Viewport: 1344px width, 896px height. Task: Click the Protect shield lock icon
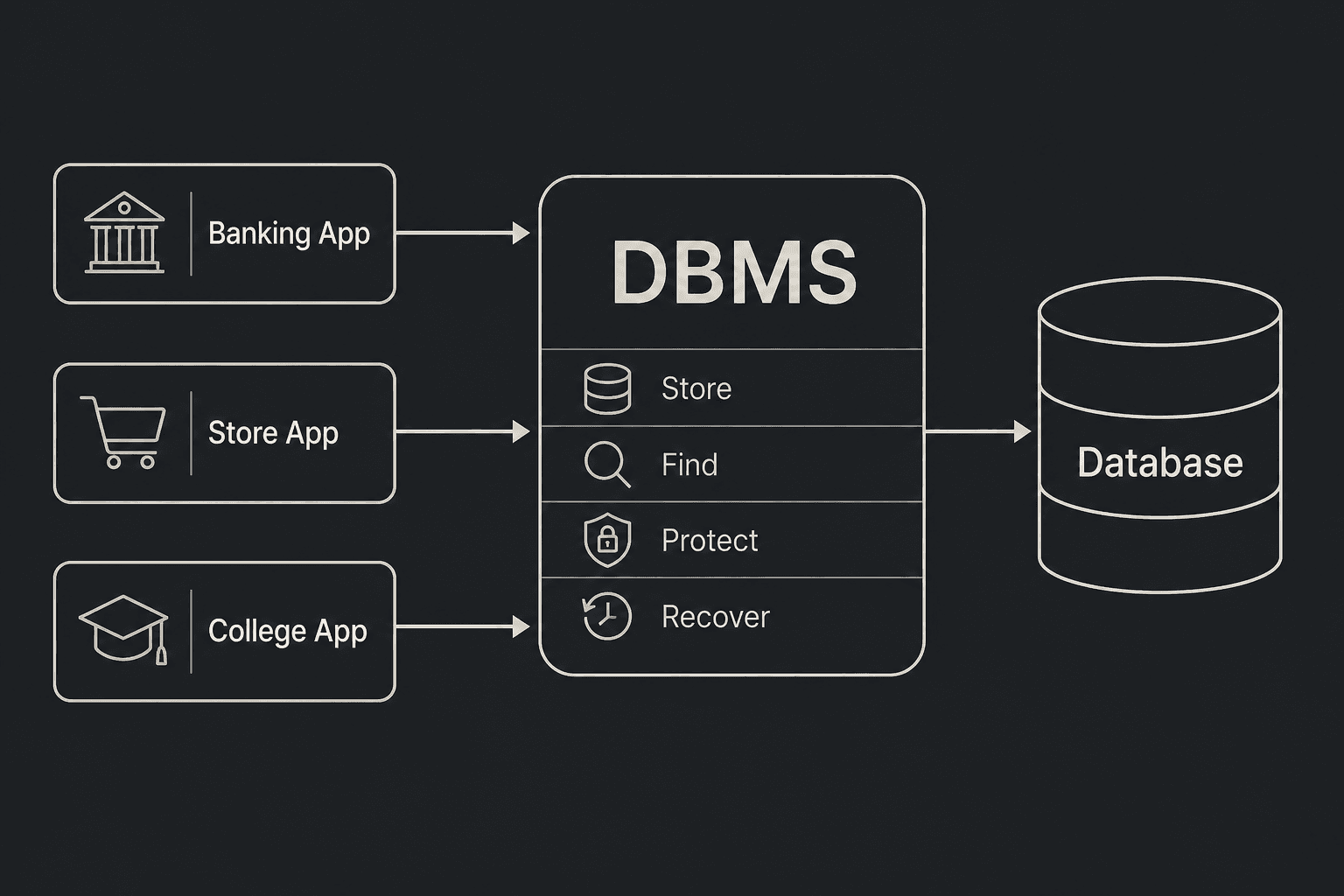[607, 540]
